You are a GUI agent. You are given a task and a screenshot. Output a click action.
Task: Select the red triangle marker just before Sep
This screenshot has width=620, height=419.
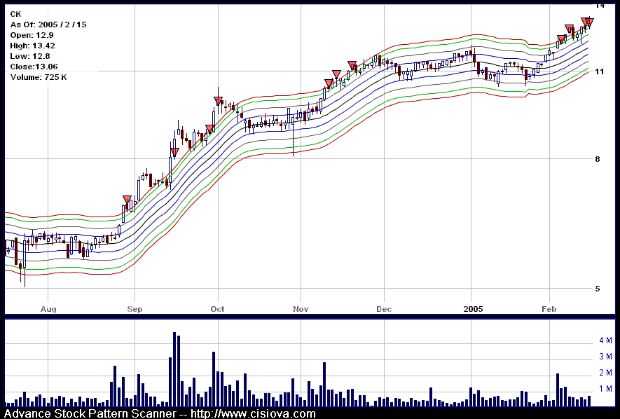(127, 199)
